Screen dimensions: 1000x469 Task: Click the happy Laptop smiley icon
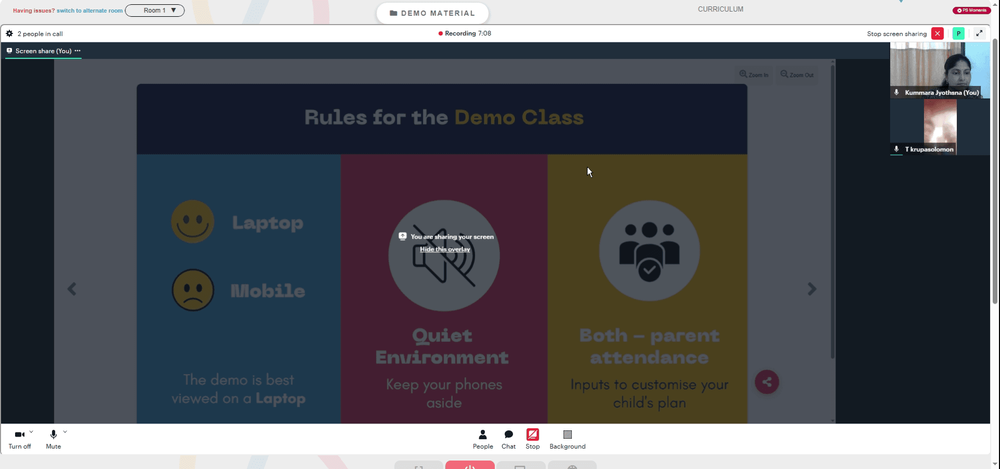pos(193,221)
